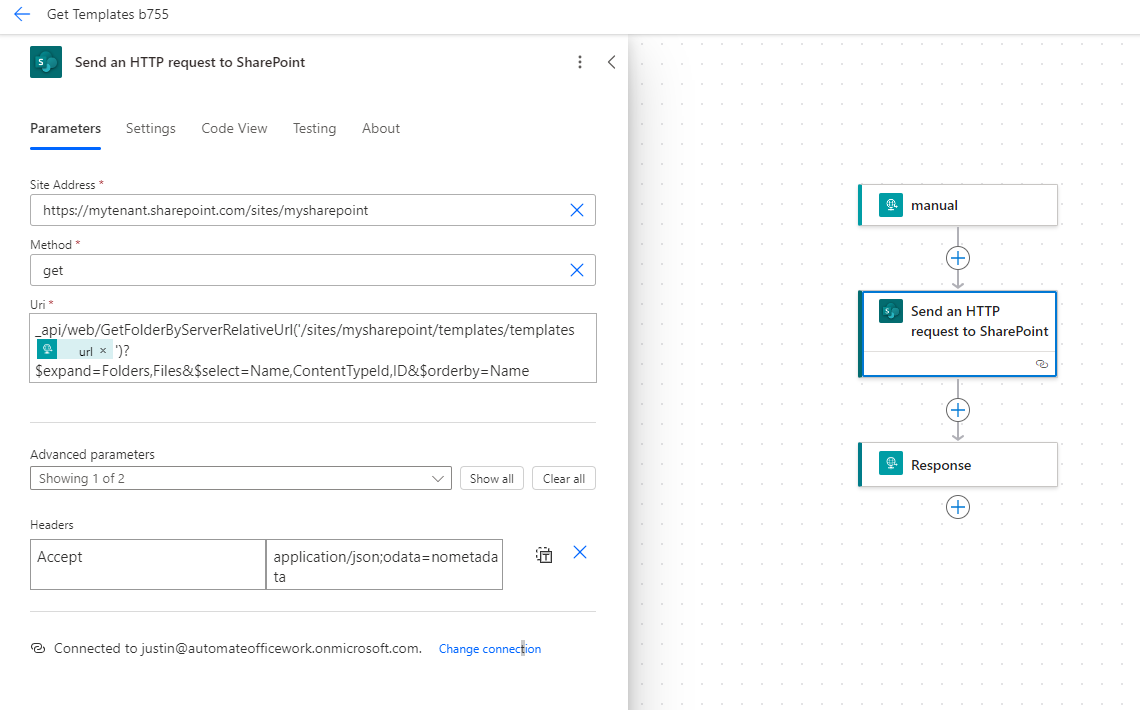Add step between SharePoint request and Response

click(x=958, y=410)
